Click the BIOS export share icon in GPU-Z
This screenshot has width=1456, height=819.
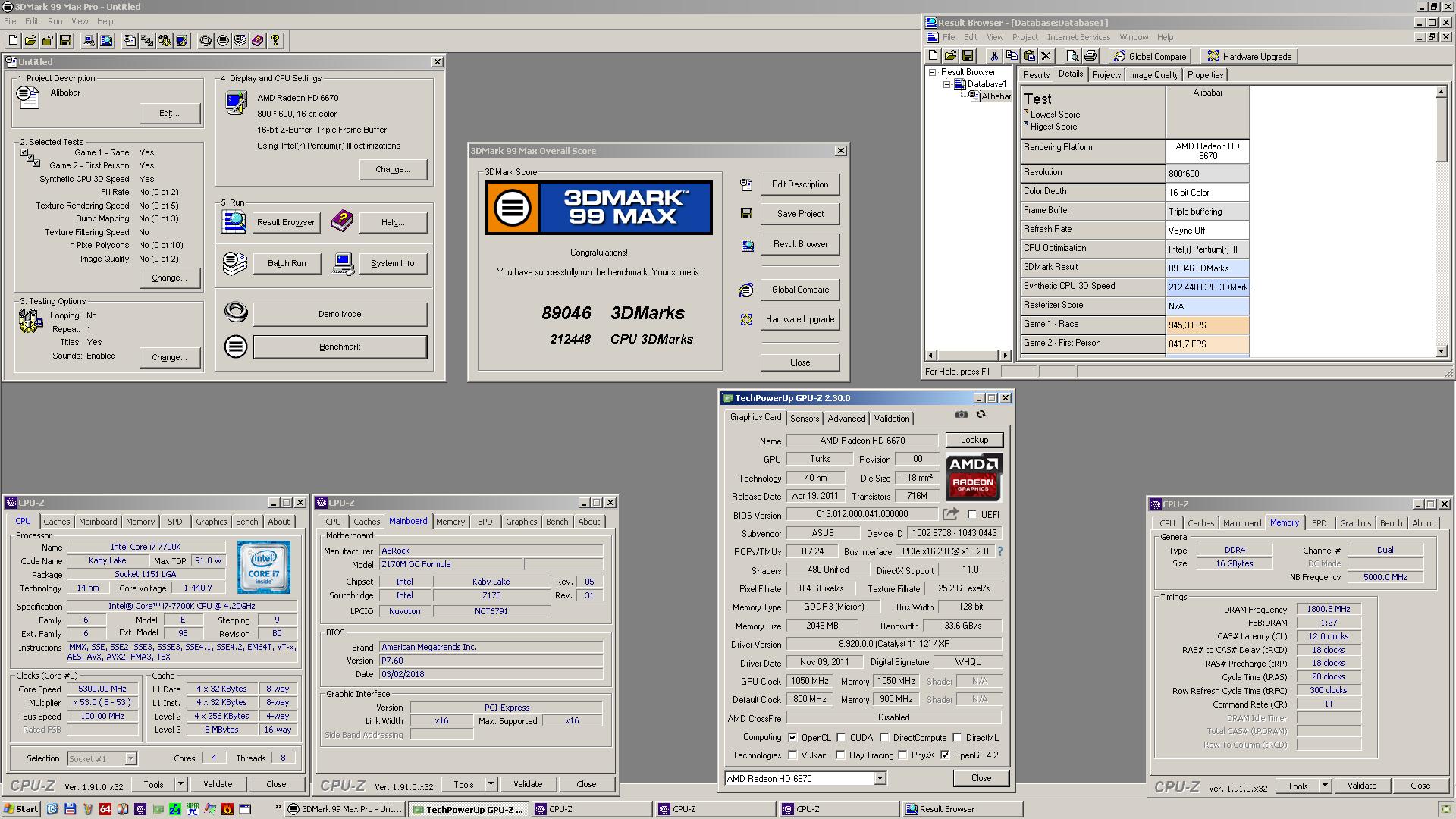950,514
